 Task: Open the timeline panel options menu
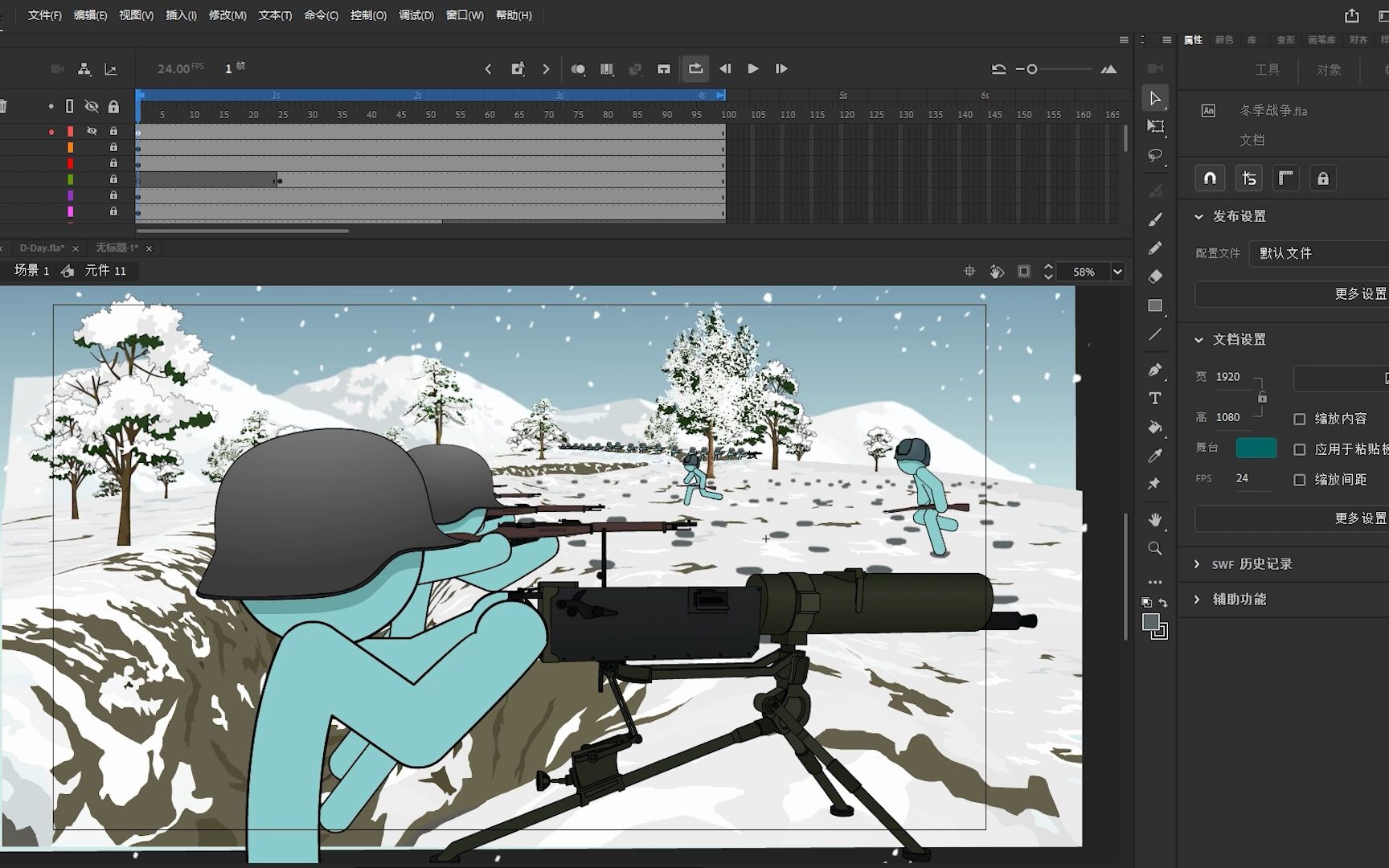1124,39
